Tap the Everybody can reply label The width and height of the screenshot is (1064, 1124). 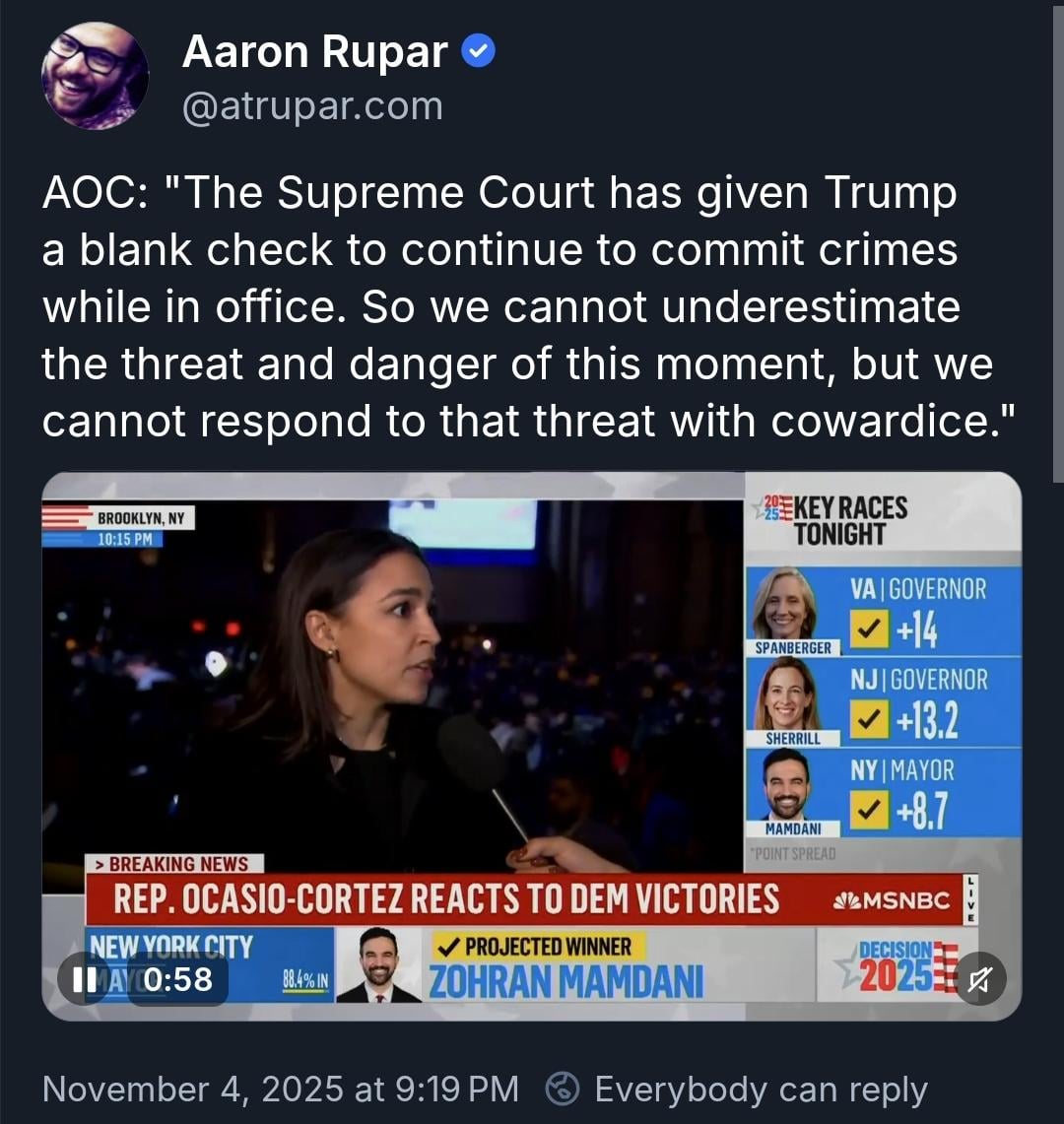pyautogui.click(x=761, y=1090)
